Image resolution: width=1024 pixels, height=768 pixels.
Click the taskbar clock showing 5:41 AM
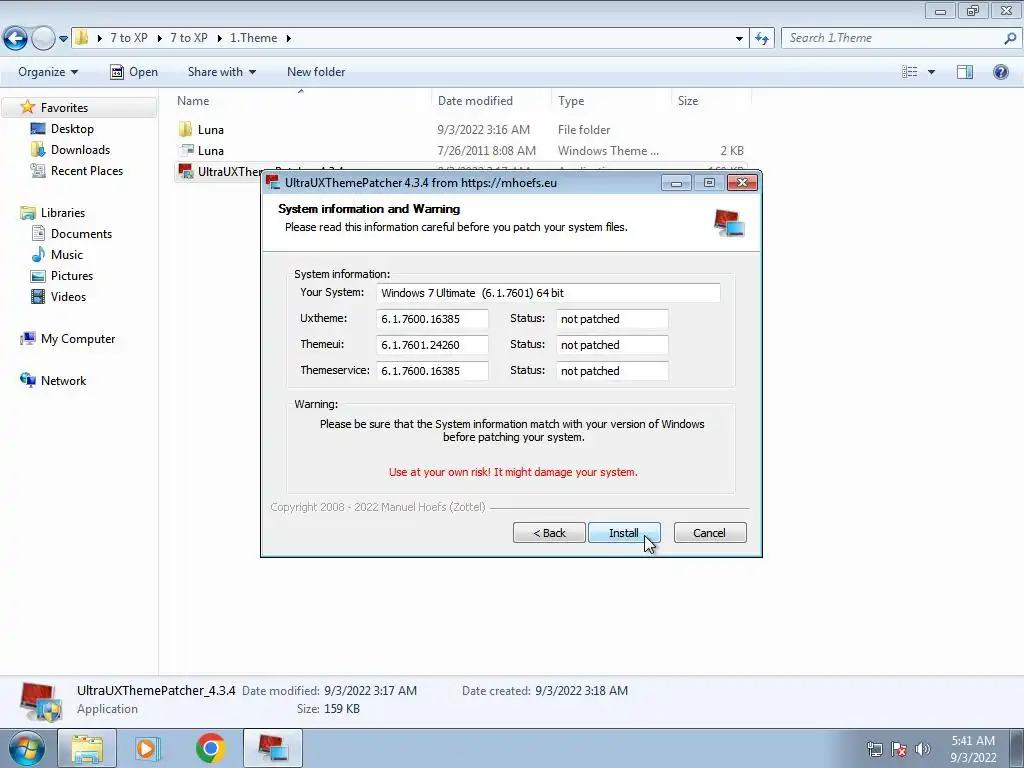[973, 749]
